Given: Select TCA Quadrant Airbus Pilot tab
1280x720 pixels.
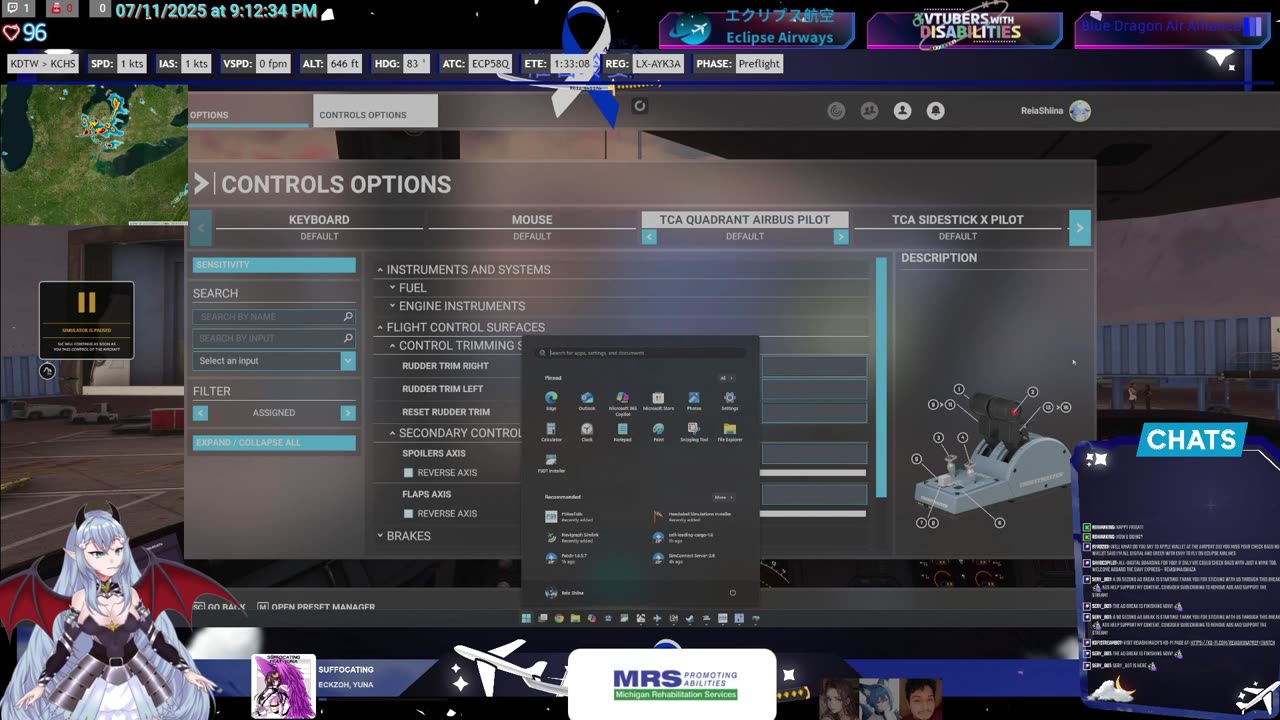Looking at the screenshot, I should click(x=745, y=220).
